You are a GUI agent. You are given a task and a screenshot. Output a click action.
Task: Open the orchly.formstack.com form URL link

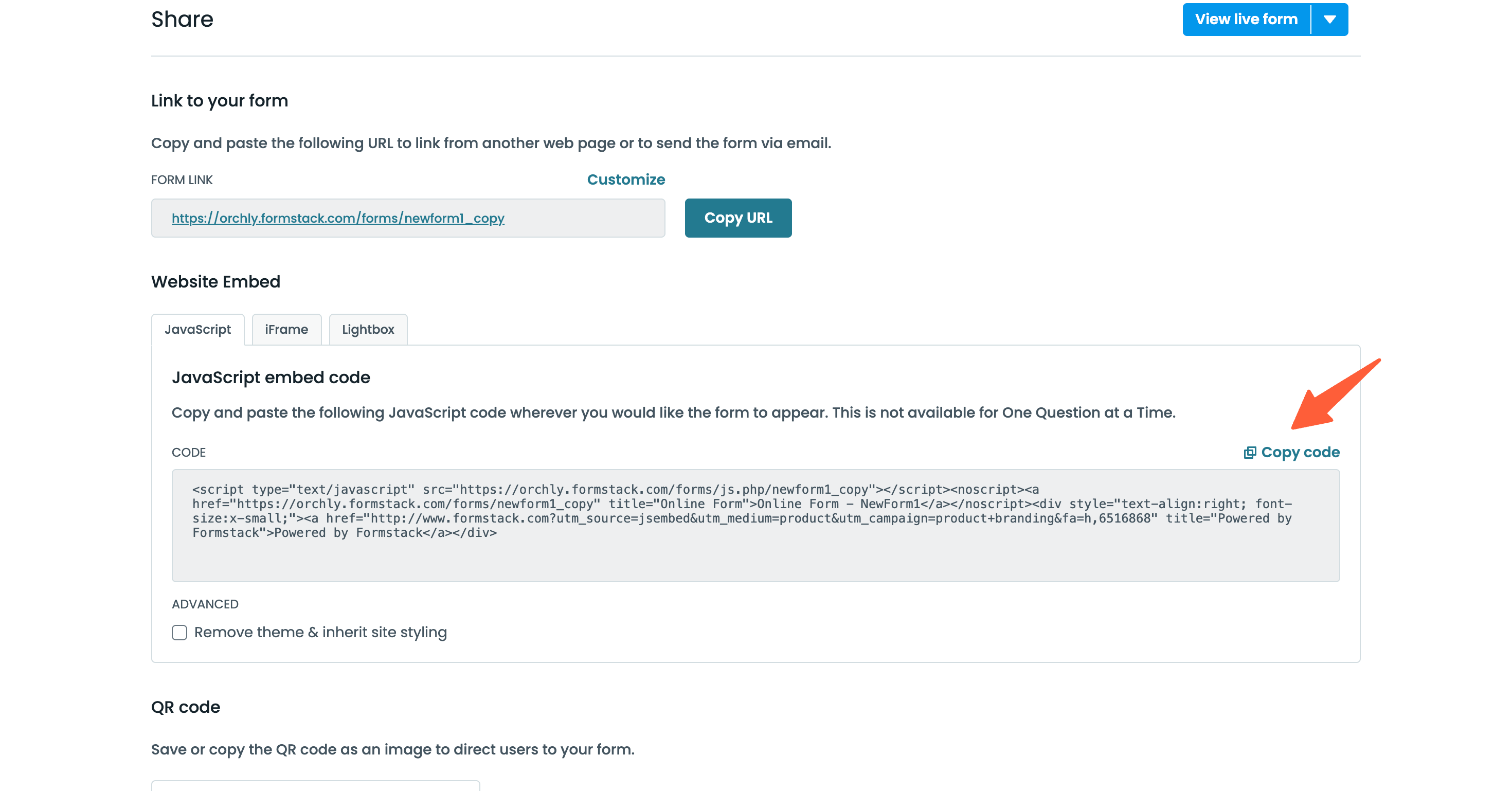tap(338, 218)
